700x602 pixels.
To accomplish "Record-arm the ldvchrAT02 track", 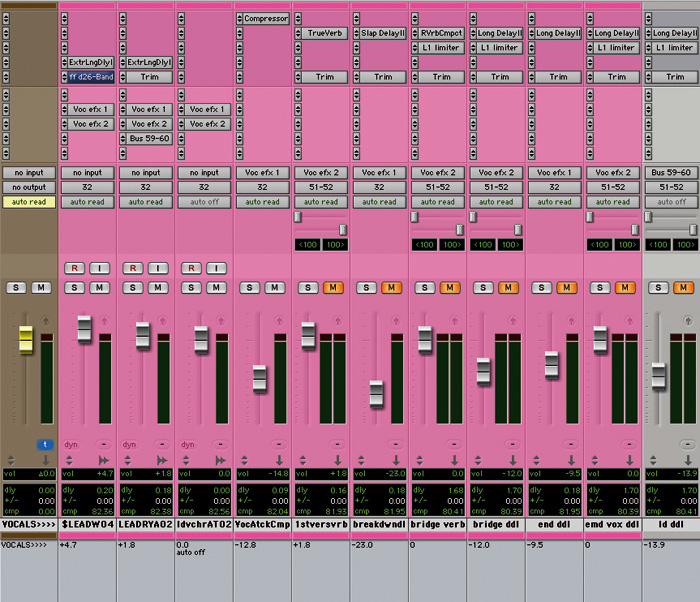I will click(189, 268).
